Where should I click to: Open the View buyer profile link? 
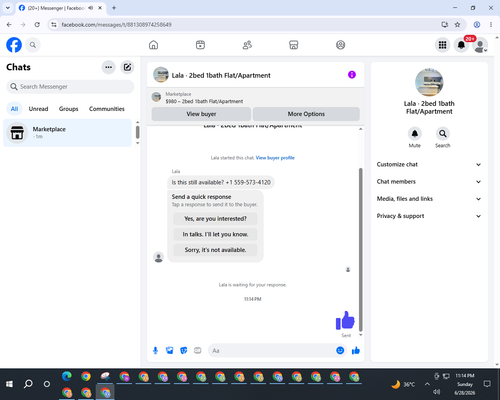click(275, 158)
